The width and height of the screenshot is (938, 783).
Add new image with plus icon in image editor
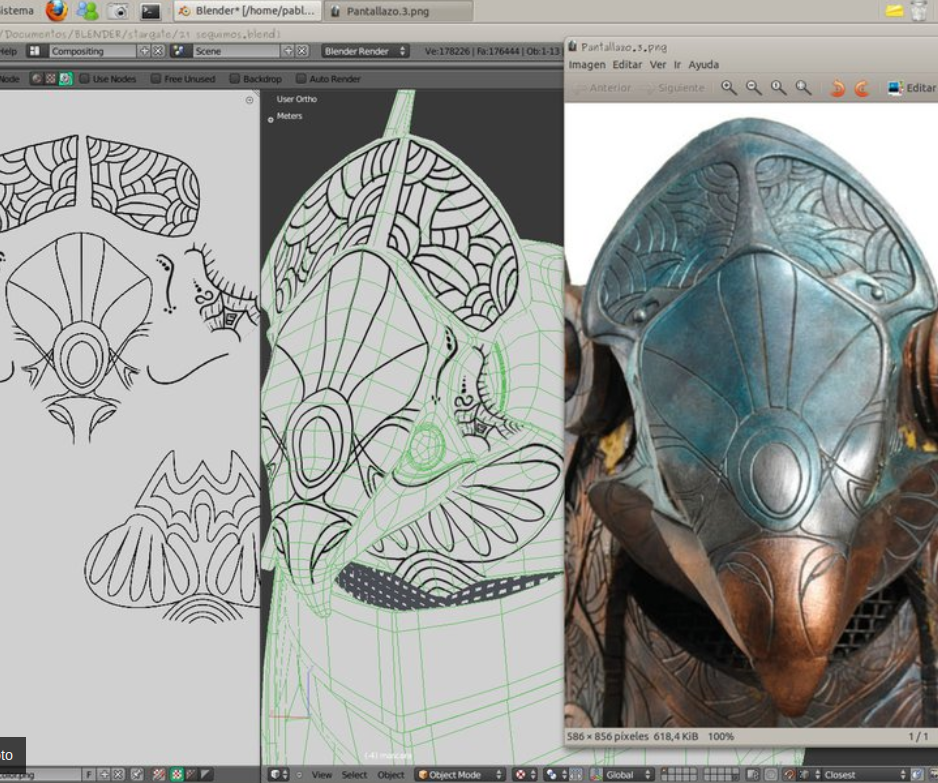coord(104,775)
